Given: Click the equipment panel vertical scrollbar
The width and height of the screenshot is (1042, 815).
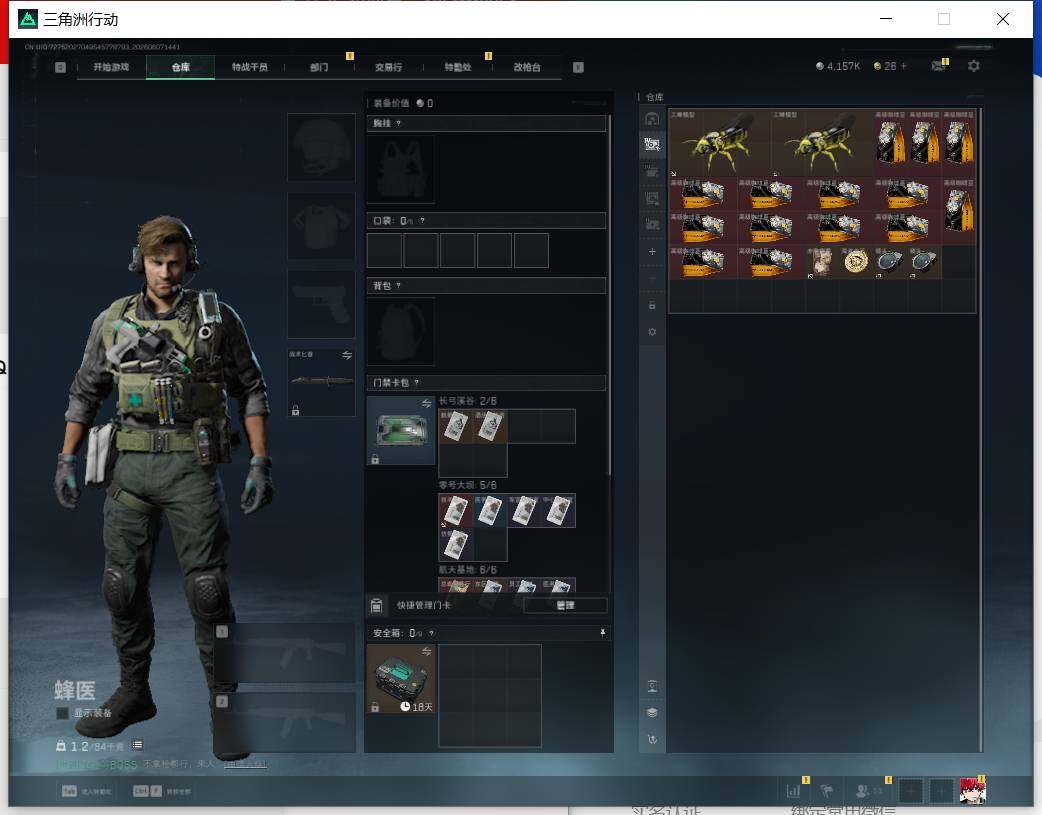Looking at the screenshot, I should 609,296.
